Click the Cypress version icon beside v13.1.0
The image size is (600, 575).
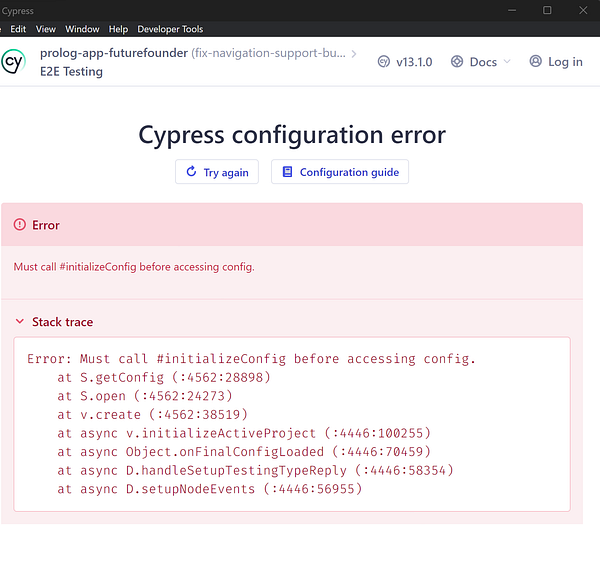coord(383,62)
